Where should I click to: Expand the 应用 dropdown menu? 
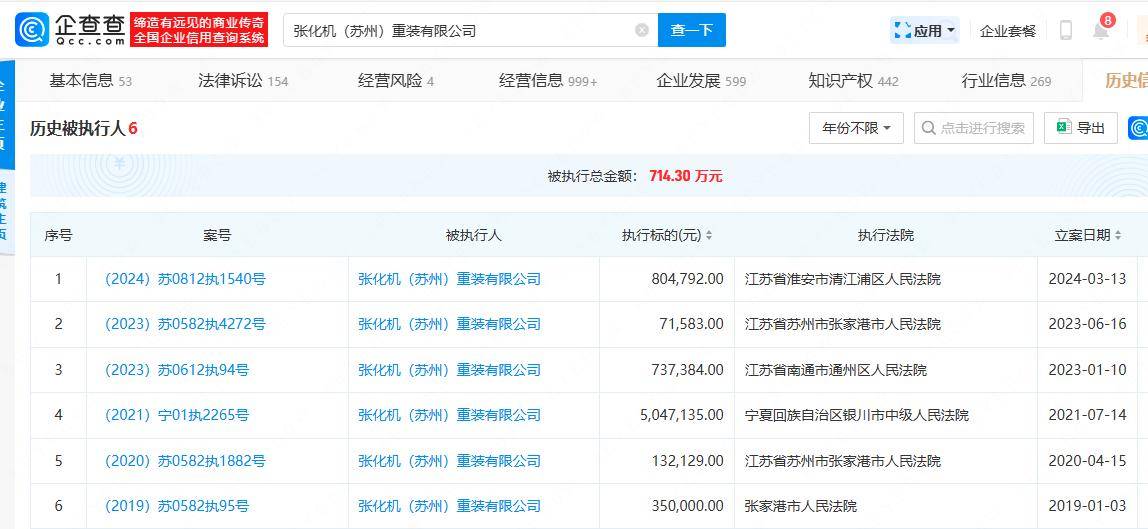click(925, 31)
